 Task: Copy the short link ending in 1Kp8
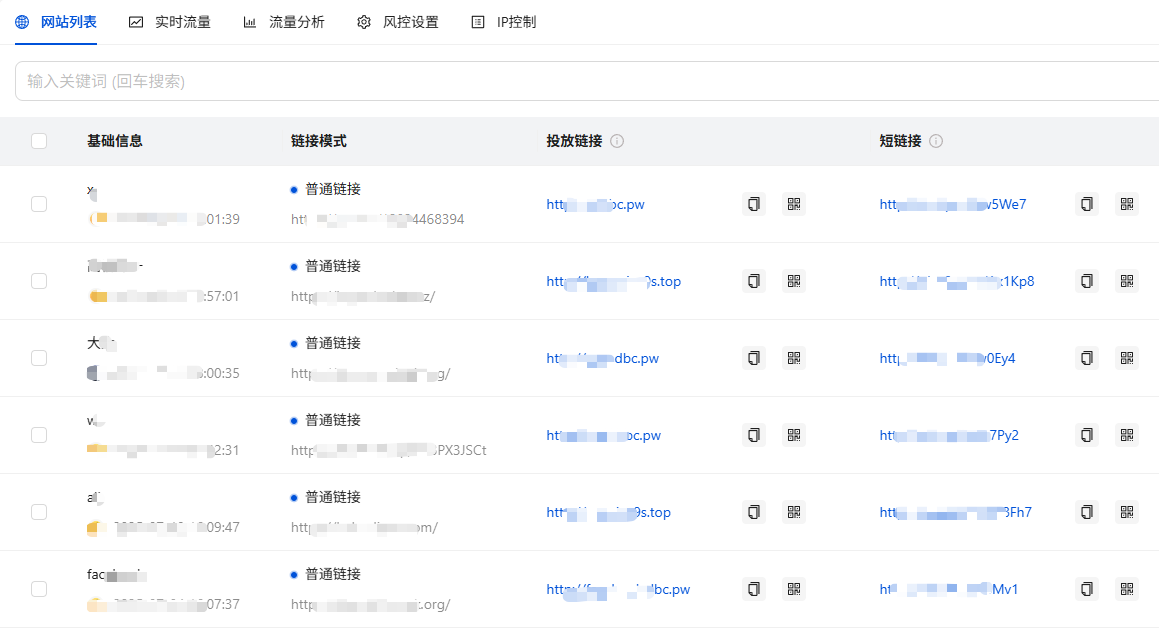pyautogui.click(x=1087, y=281)
